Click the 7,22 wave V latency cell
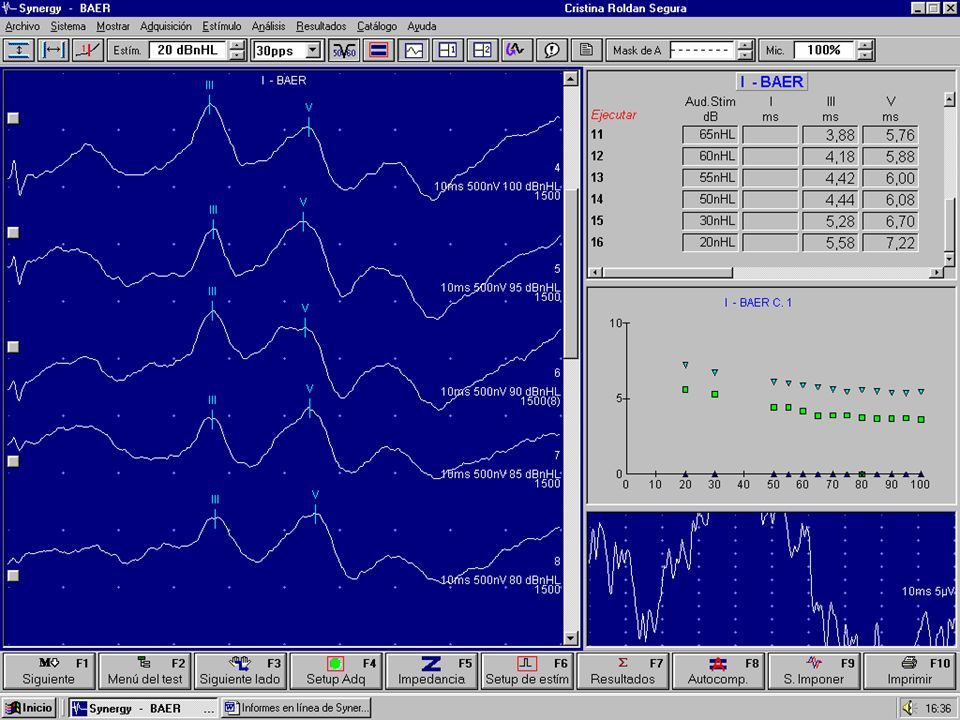The image size is (960, 720). [890, 242]
